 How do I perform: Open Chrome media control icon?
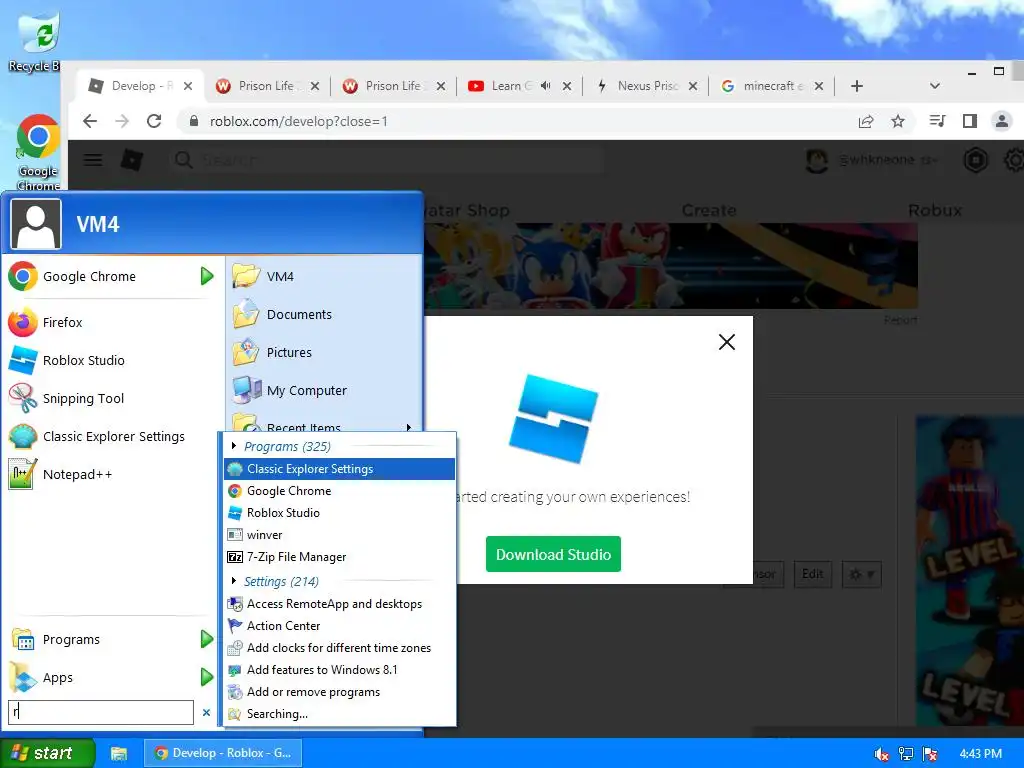click(938, 121)
